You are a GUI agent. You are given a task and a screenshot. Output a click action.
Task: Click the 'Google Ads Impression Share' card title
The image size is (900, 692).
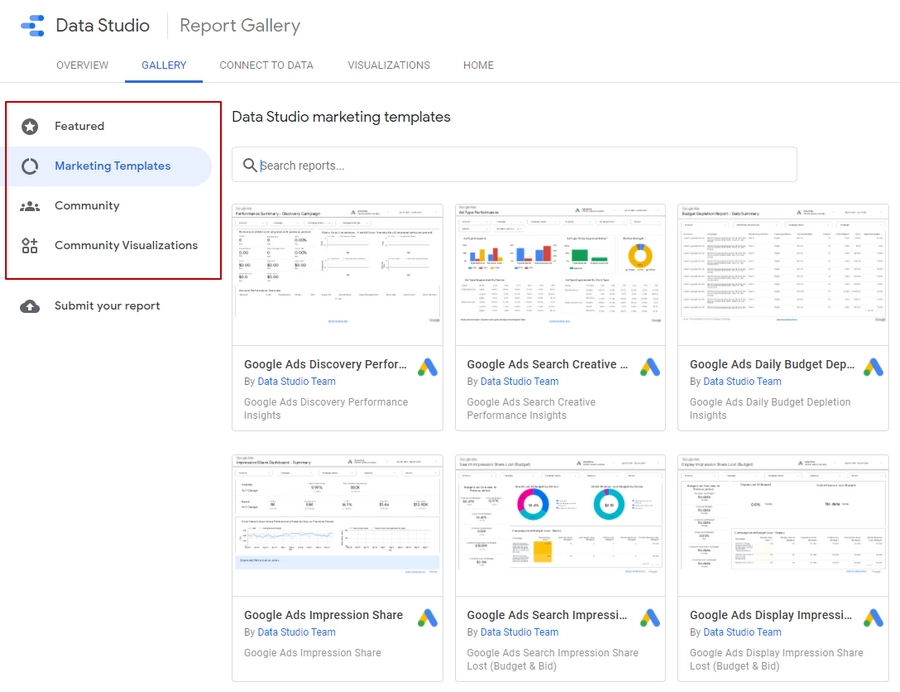pyautogui.click(x=323, y=615)
